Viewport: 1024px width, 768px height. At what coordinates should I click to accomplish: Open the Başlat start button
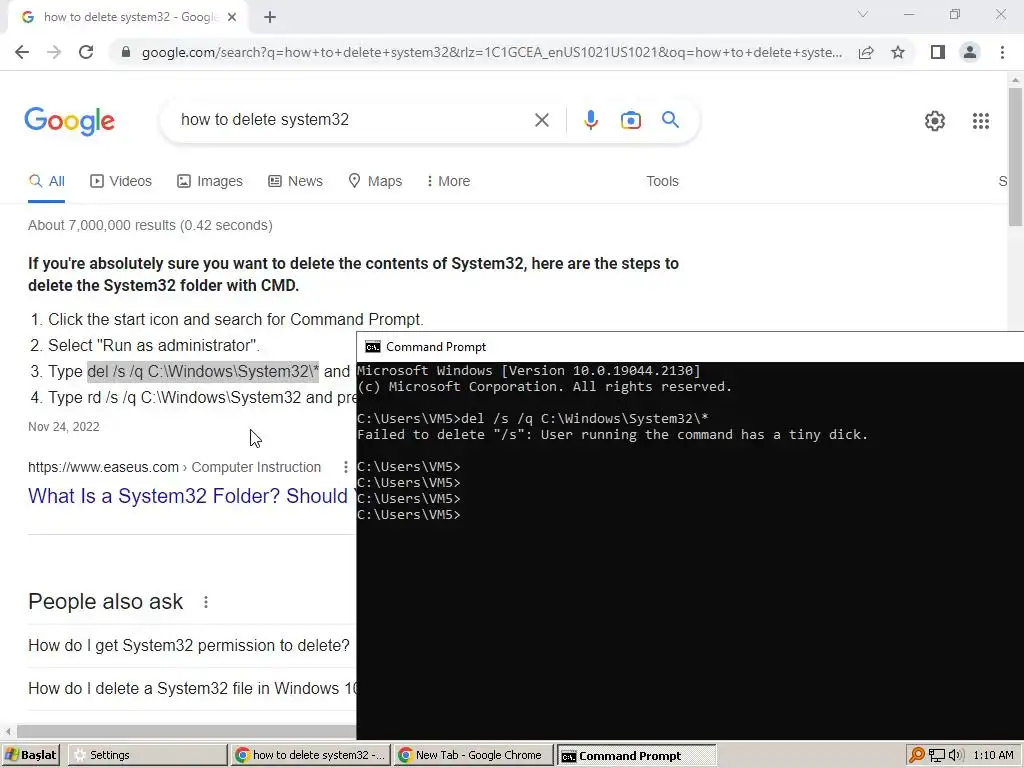click(31, 755)
